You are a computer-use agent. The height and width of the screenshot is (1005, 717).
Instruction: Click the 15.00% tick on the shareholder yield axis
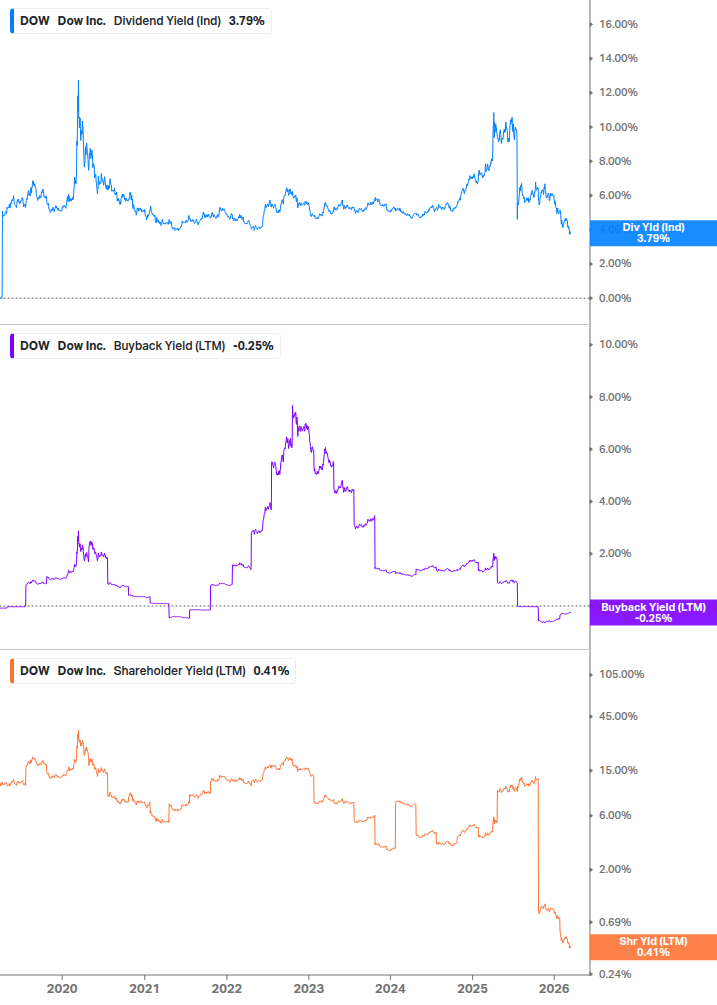pos(618,770)
